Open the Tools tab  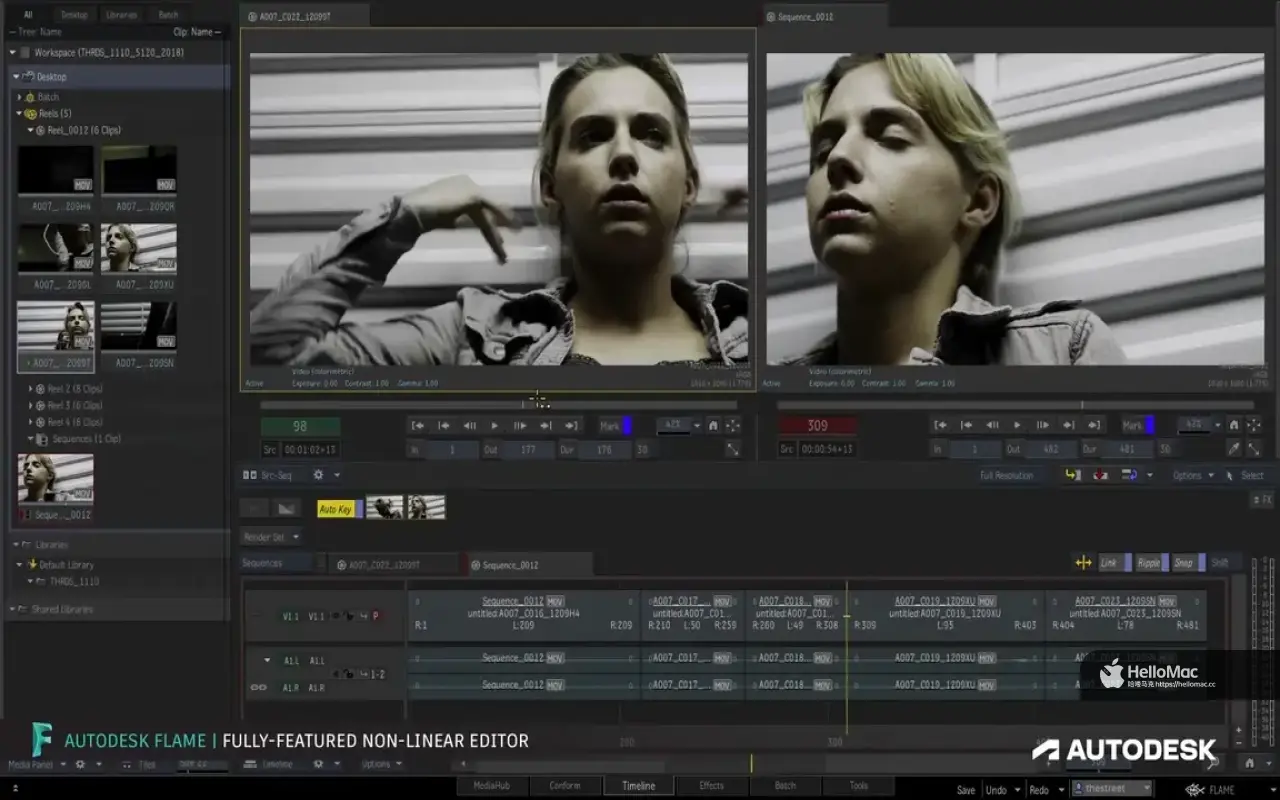click(x=859, y=786)
